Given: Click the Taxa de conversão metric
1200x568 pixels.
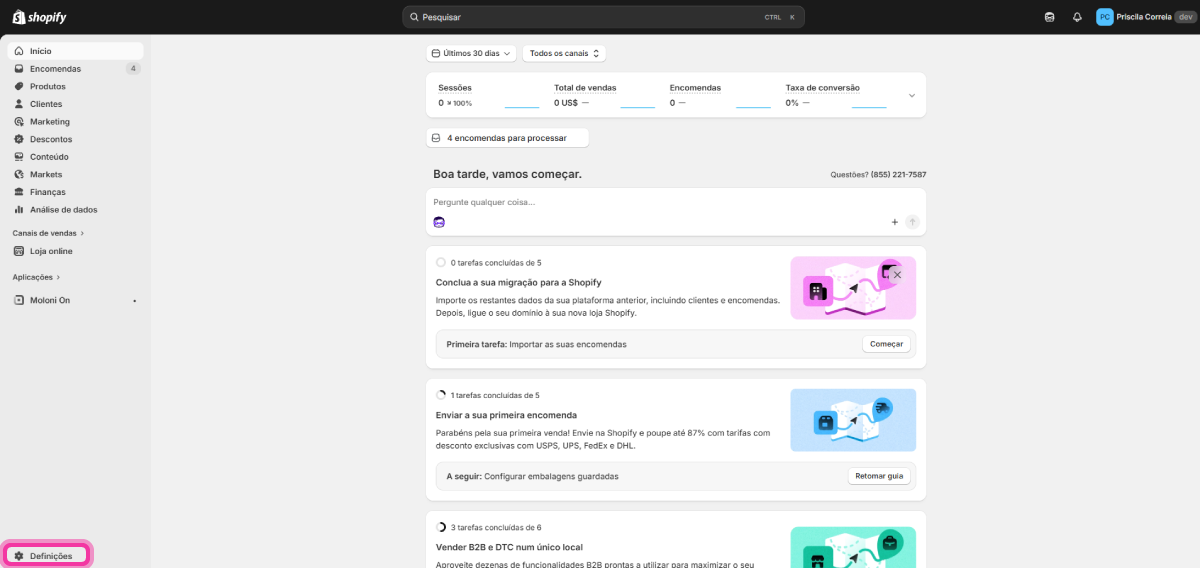Looking at the screenshot, I should 836,95.
